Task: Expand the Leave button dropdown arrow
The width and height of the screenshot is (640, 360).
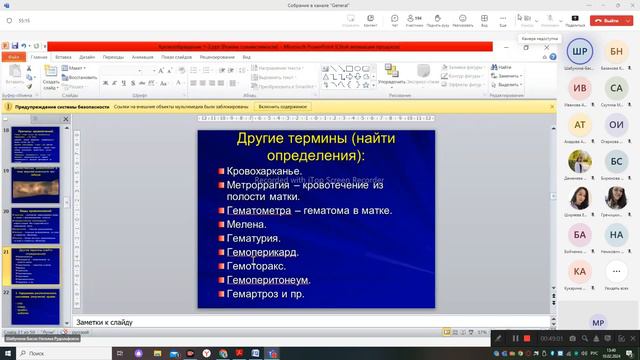Action: click(629, 20)
